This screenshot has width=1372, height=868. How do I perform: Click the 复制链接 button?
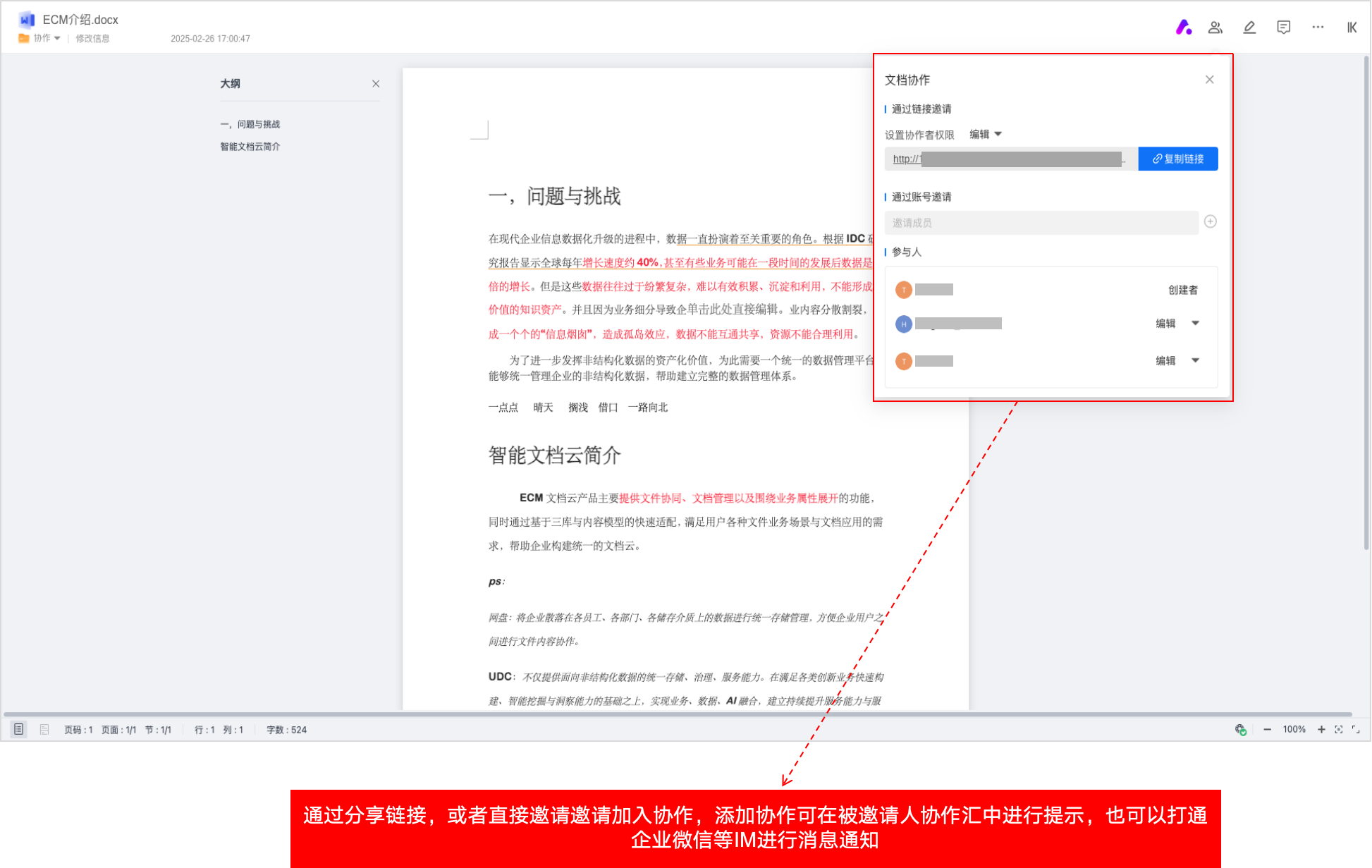tap(1177, 159)
